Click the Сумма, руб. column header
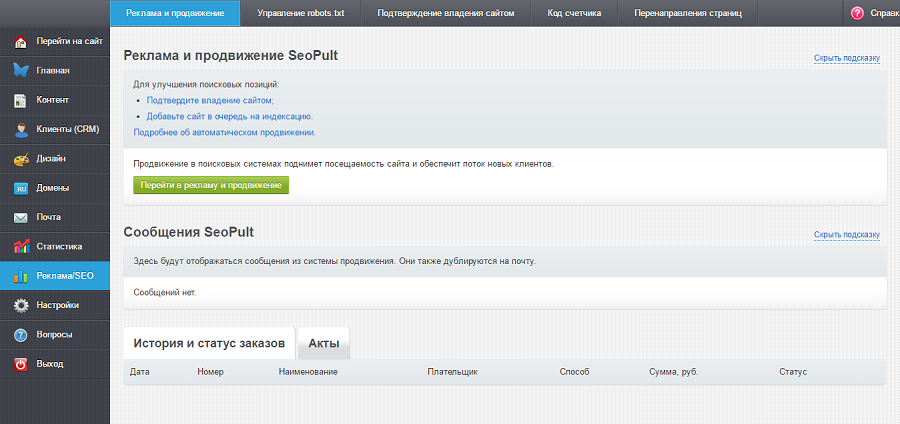The height and width of the screenshot is (424, 900). 673,372
